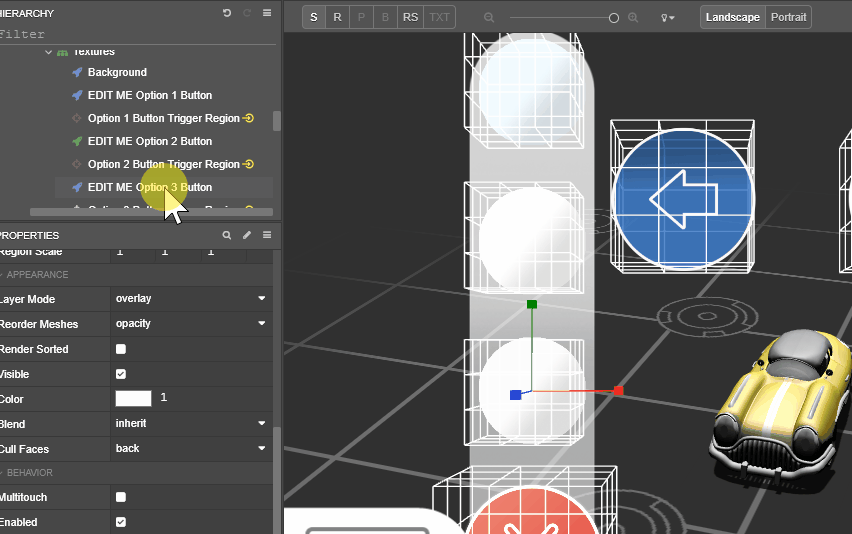Viewport: 852px width, 534px height.
Task: Click the zoom in magnifier icon
Action: [x=633, y=17]
